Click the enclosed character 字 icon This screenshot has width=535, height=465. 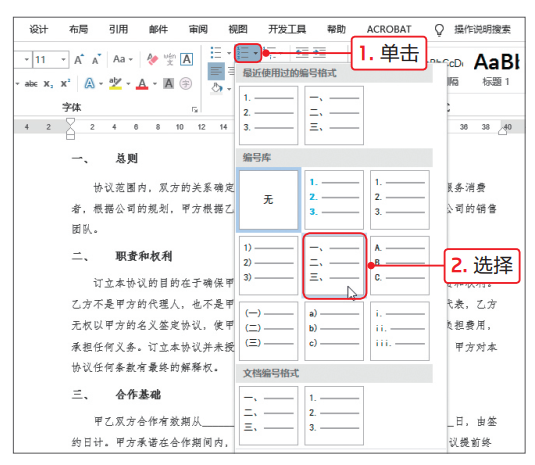click(x=186, y=84)
